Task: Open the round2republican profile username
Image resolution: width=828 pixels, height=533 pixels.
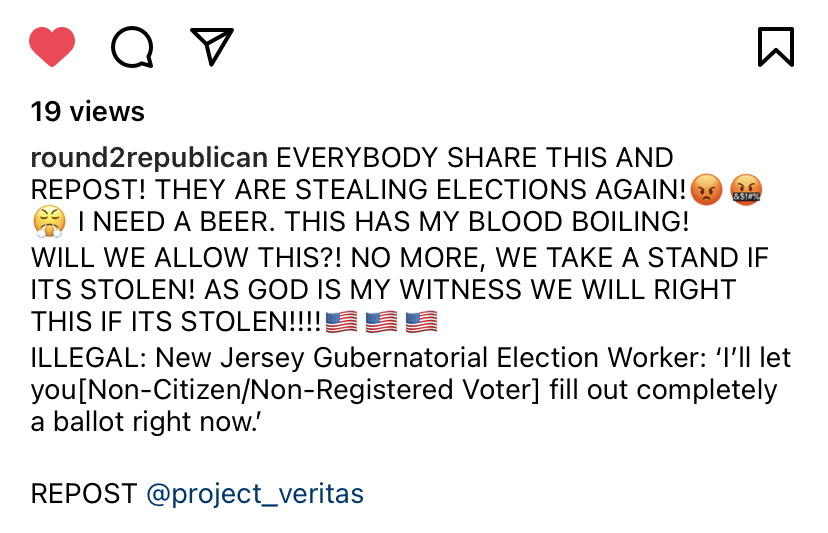Action: [x=149, y=158]
